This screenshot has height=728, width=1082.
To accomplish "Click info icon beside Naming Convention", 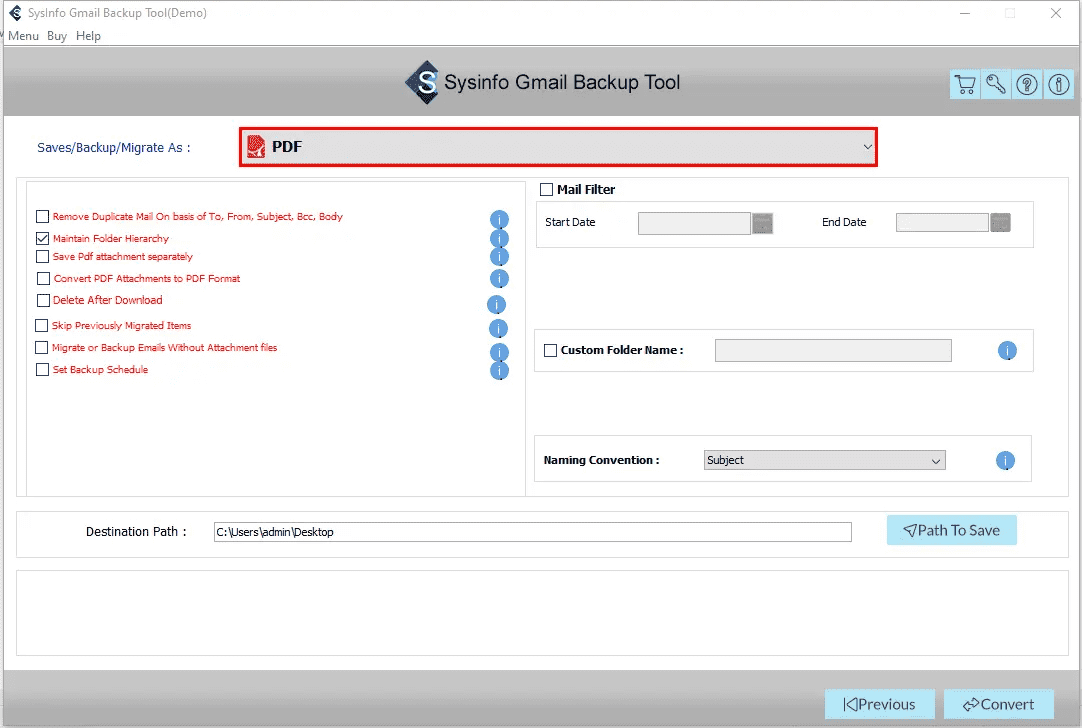I will (1005, 460).
